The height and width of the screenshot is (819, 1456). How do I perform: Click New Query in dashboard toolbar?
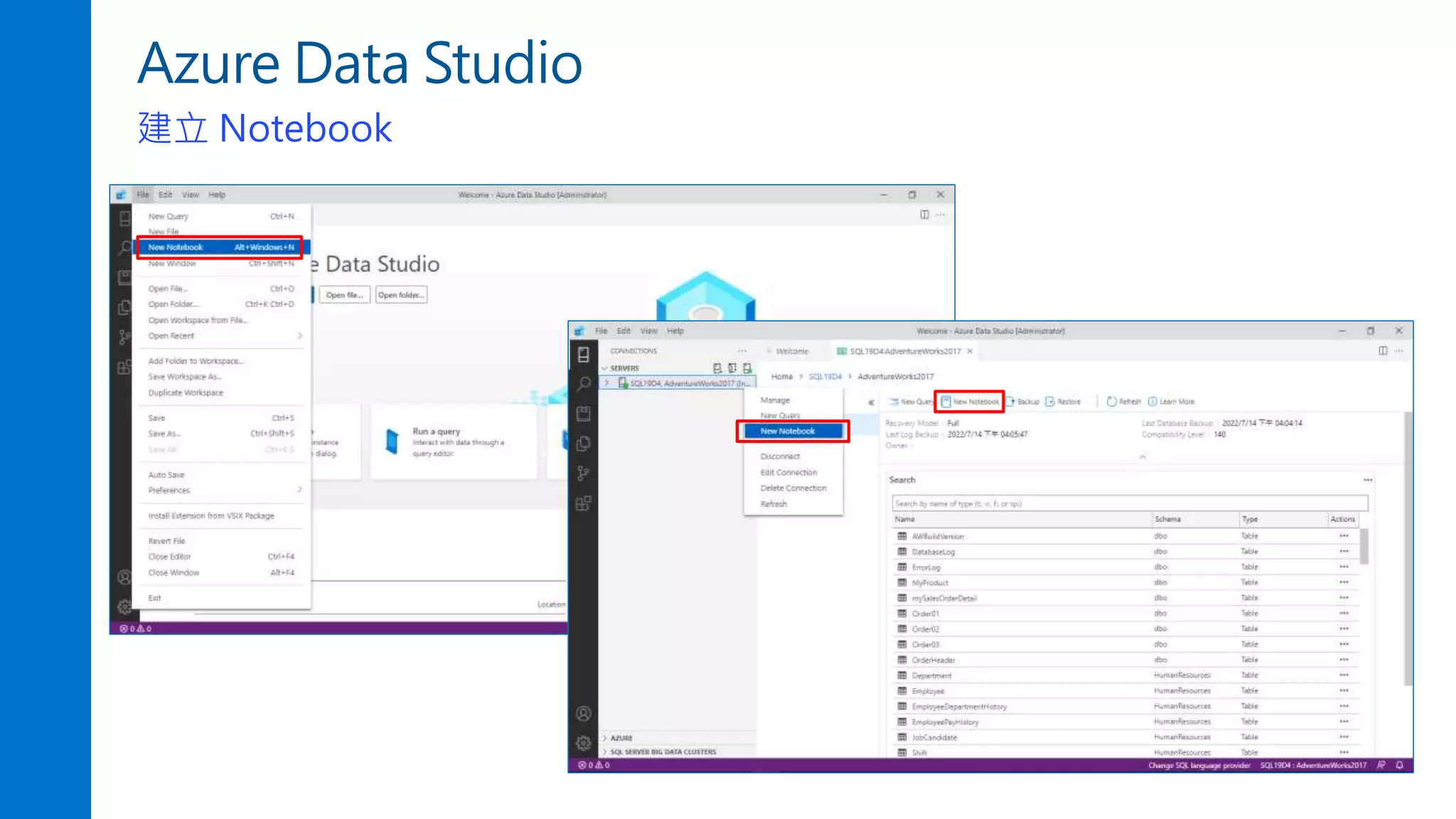911,402
